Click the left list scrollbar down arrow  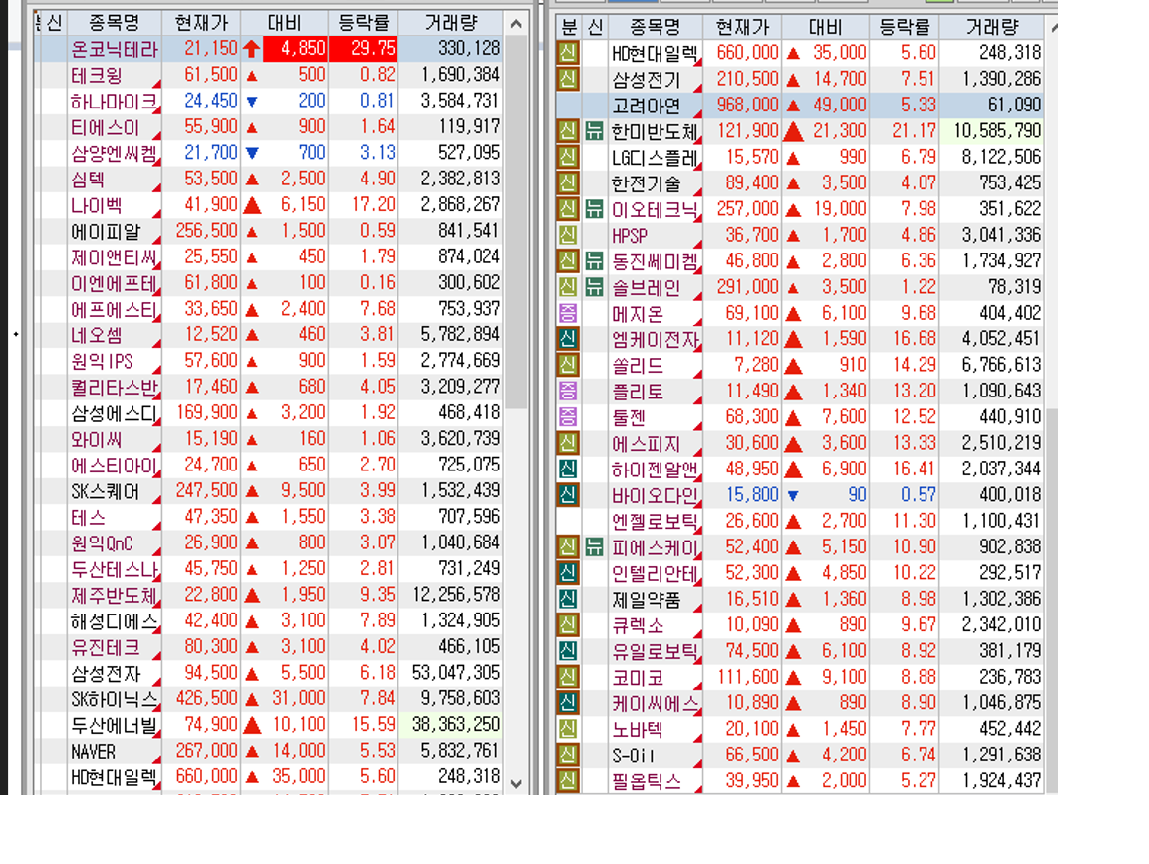coord(516,783)
